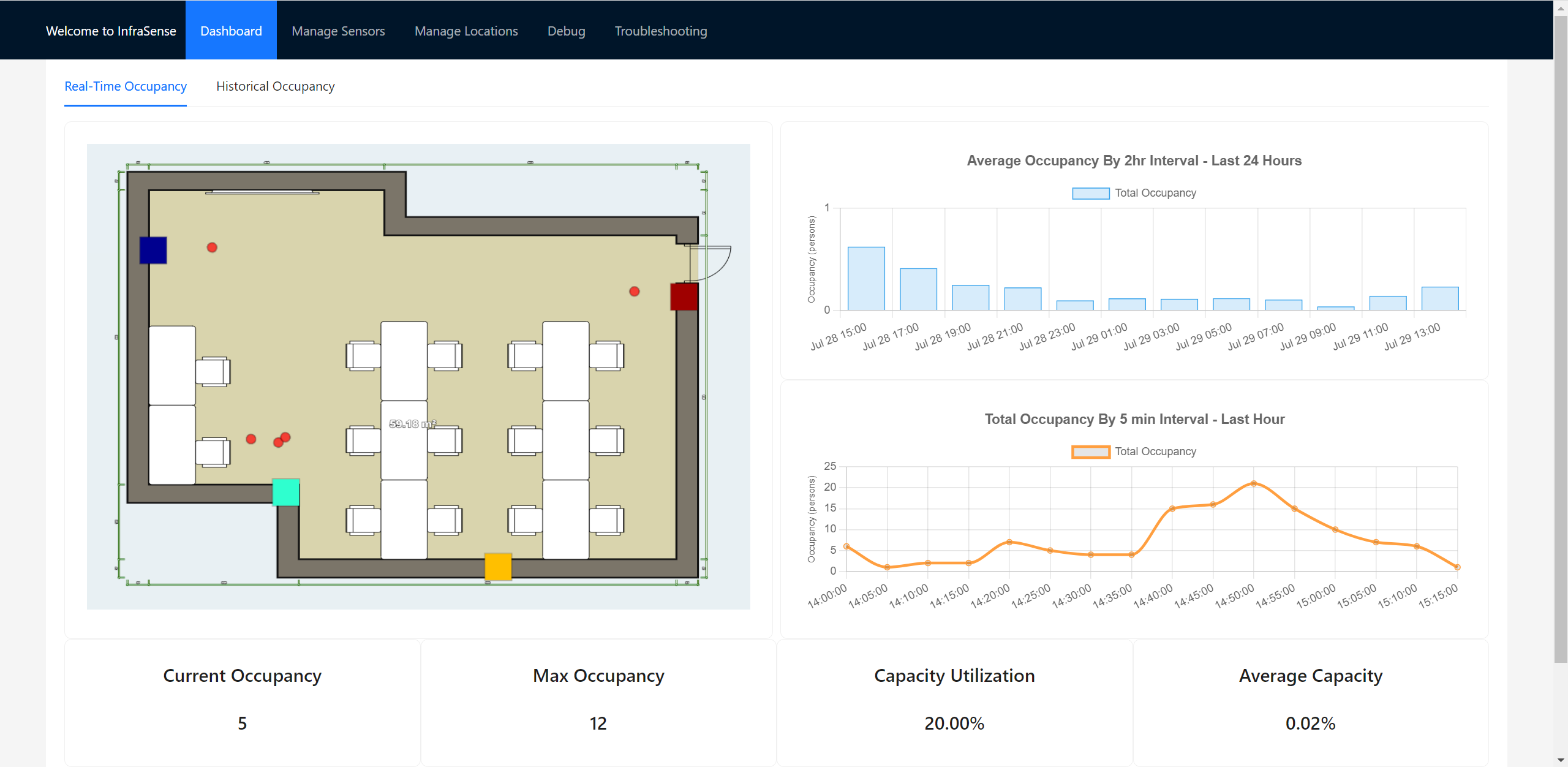Click the line chart point at 14:20:00

pos(1009,542)
